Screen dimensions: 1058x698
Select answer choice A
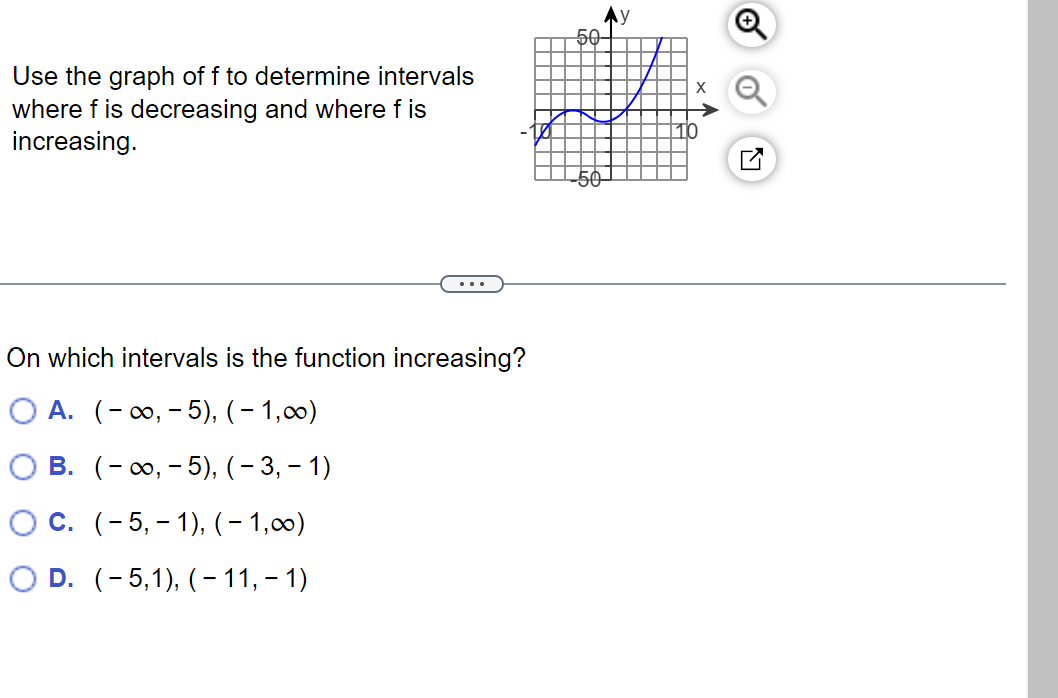click(22, 411)
